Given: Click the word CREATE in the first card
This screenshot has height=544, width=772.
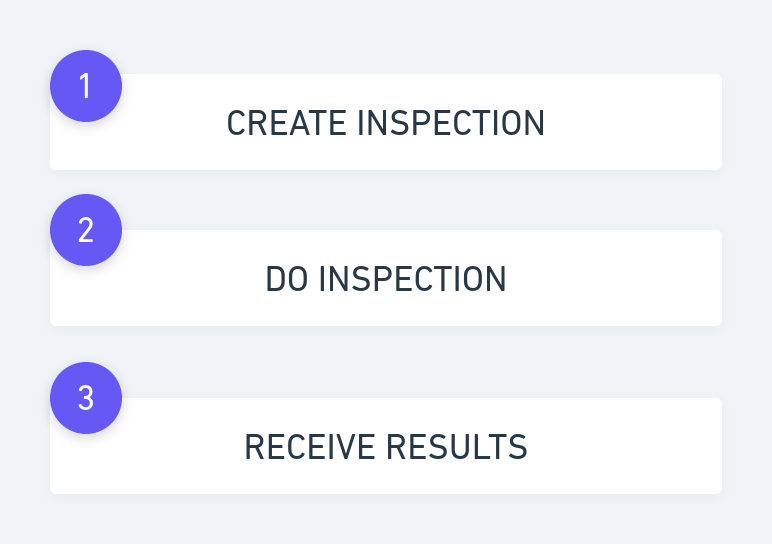Looking at the screenshot, I should (x=287, y=123).
